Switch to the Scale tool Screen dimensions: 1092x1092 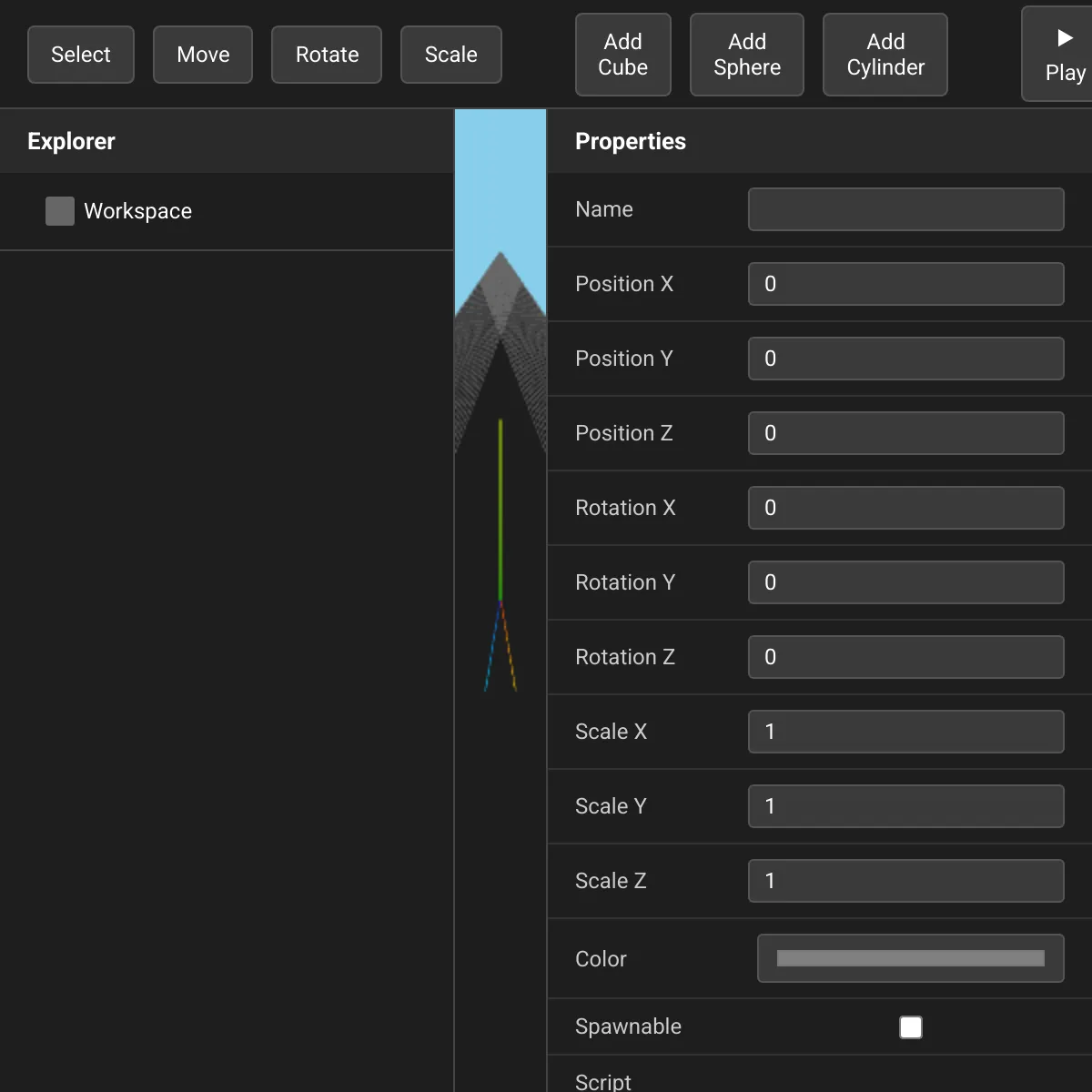coord(450,55)
